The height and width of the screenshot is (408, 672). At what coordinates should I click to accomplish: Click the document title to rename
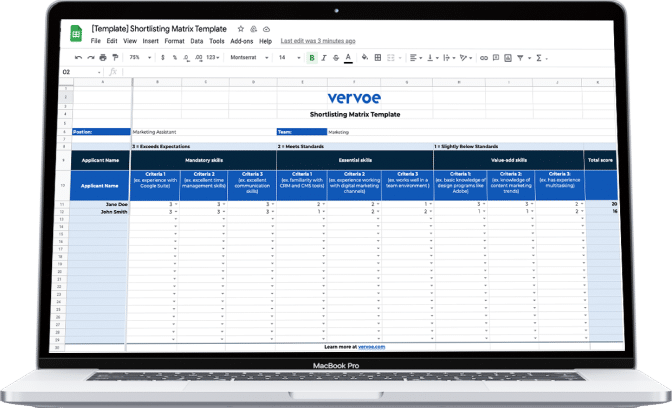point(159,29)
